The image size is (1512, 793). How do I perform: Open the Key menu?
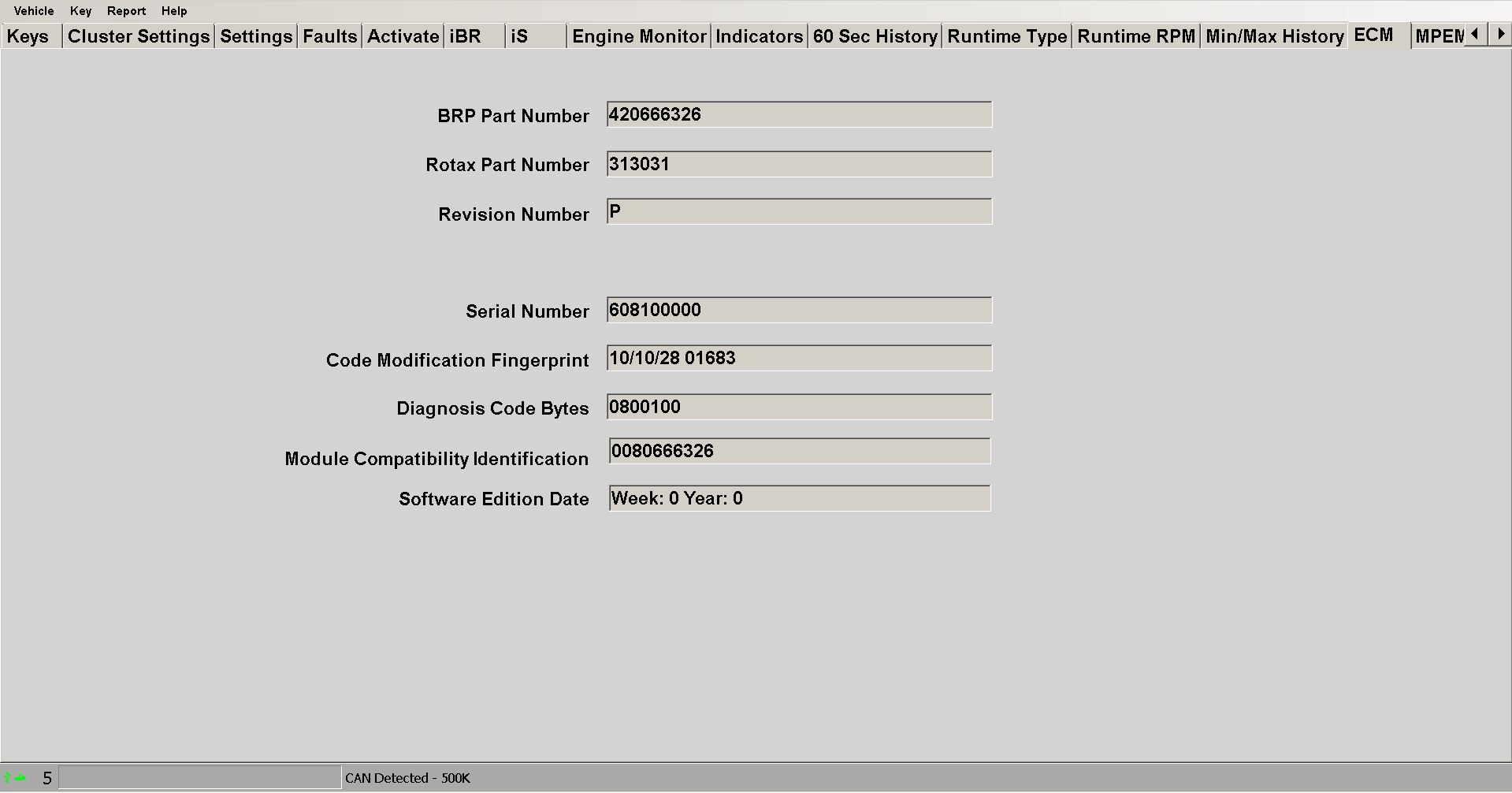point(80,11)
